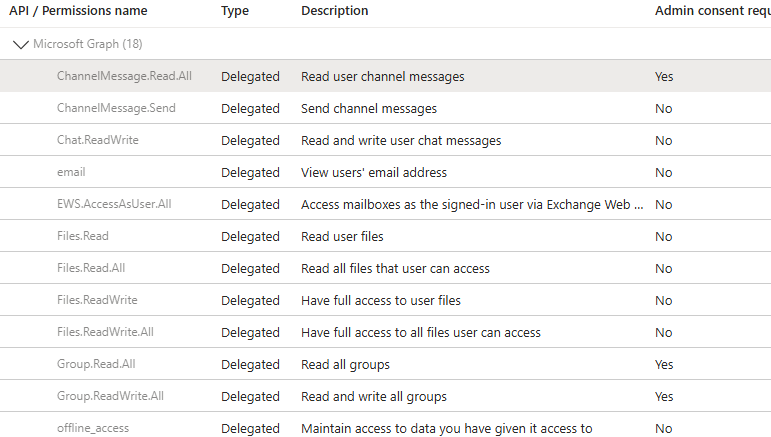Image resolution: width=771 pixels, height=437 pixels.
Task: Open offline_access permission
Action: tap(93, 428)
